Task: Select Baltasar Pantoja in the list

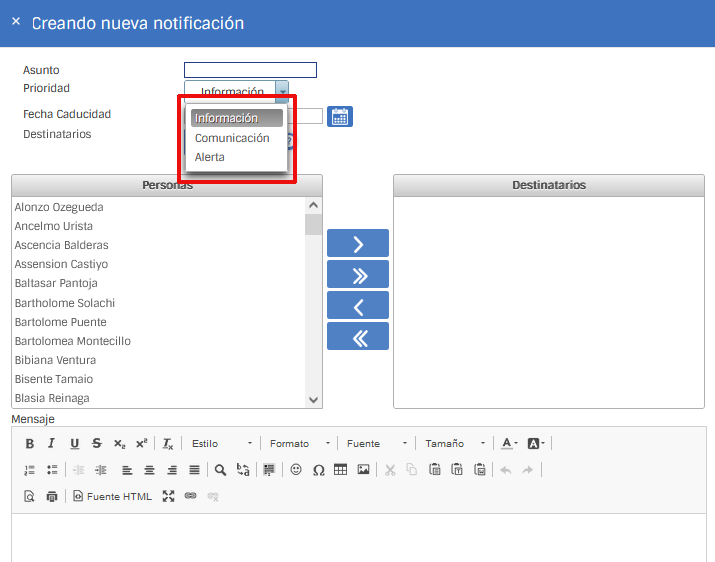Action: [x=159, y=283]
